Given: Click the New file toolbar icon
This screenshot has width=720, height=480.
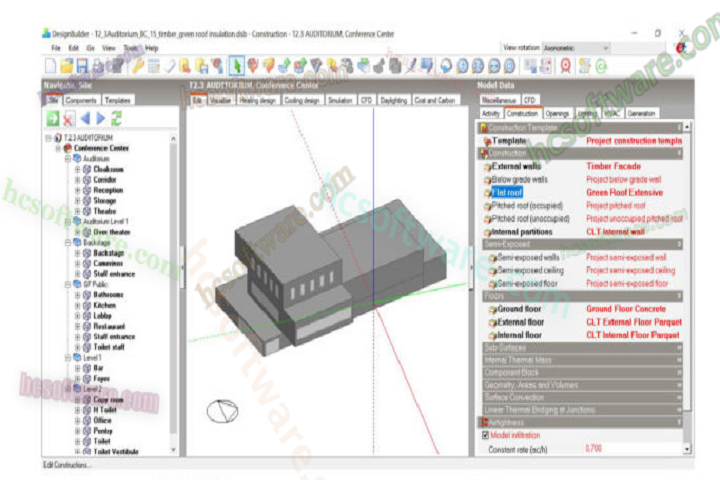Looking at the screenshot, I should 51,66.
